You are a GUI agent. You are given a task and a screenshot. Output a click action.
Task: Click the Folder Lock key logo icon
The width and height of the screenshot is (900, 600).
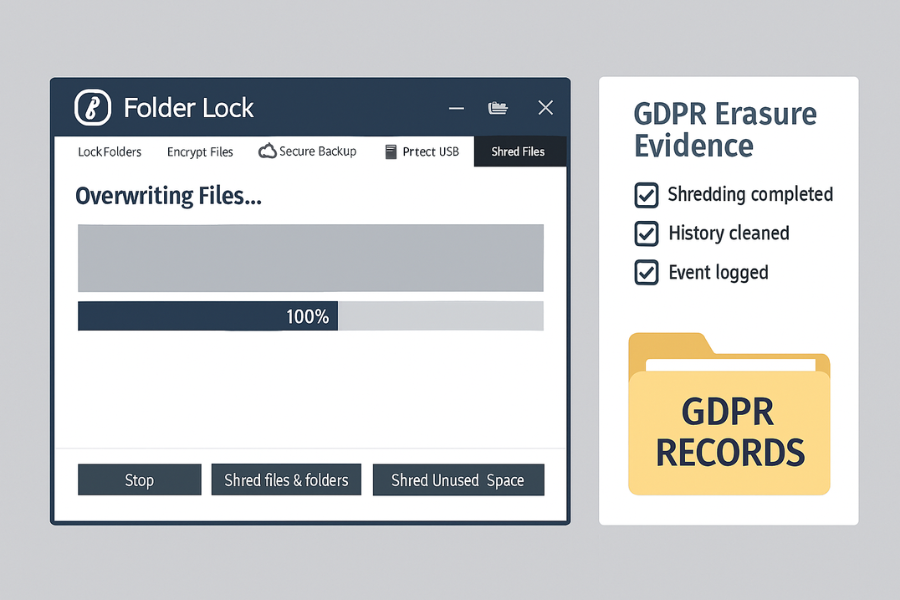point(93,107)
